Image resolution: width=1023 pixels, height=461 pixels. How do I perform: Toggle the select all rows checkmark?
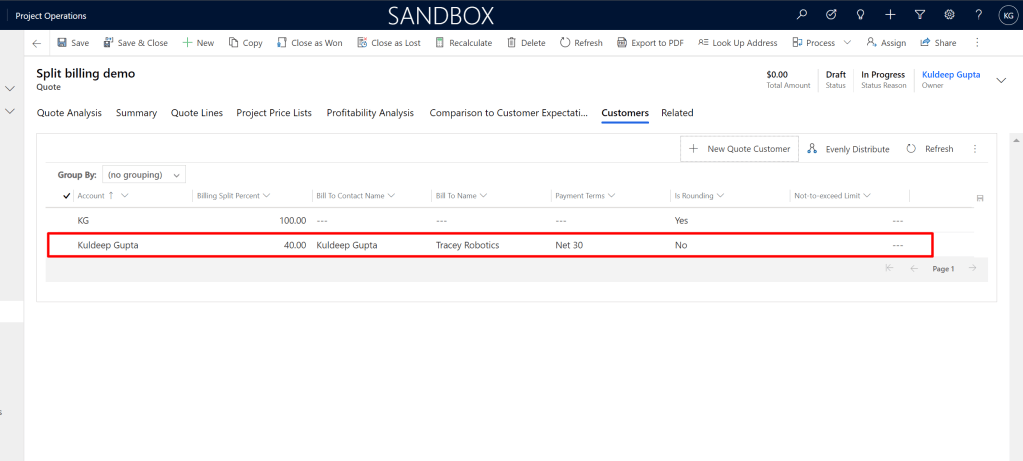coord(67,196)
